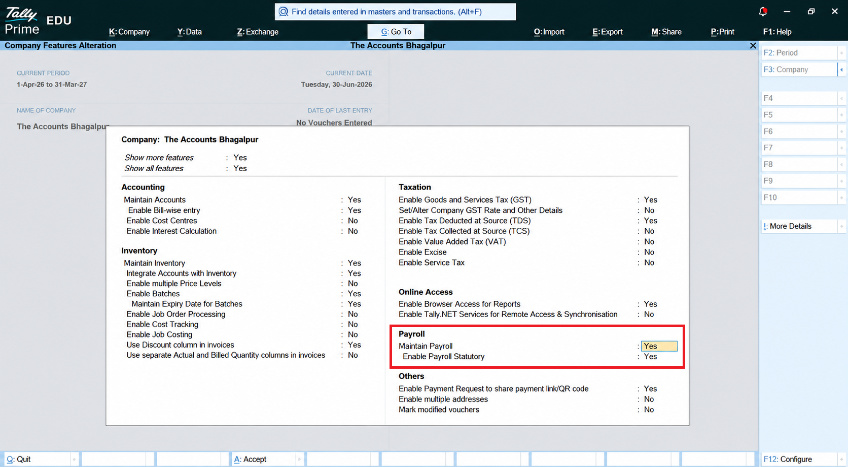The width and height of the screenshot is (848, 467).
Task: Expand the arrow next to Quit
Action: click(75, 459)
